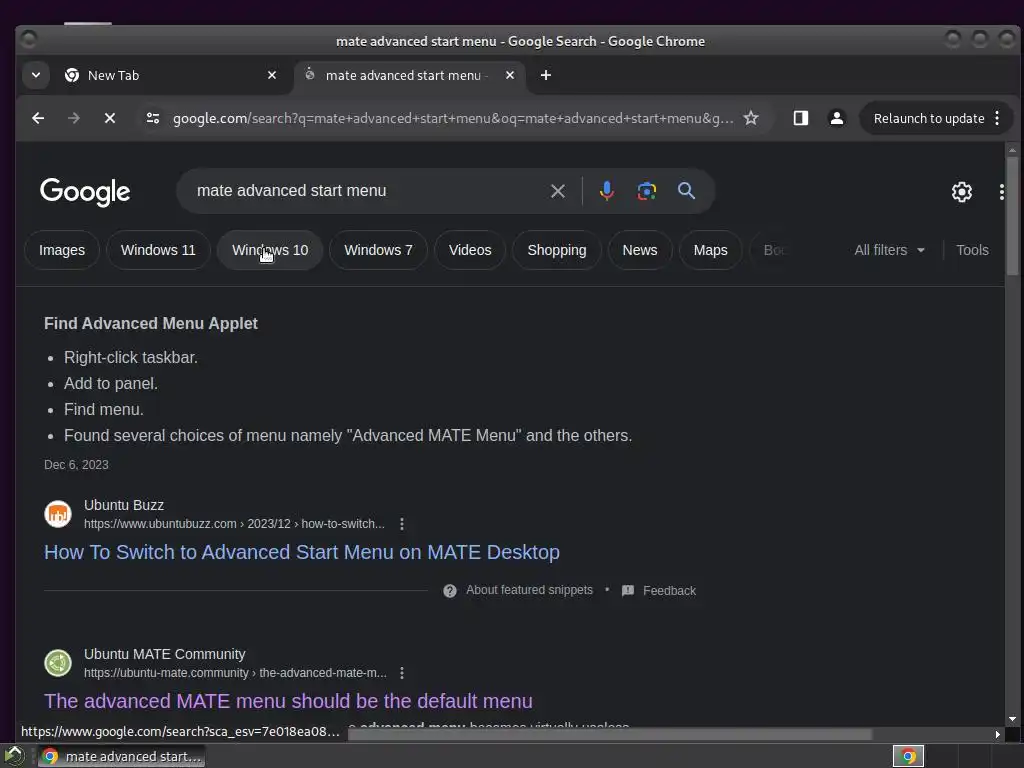Click the vertical scrollbar thumb
The image size is (1024, 768).
(x=1012, y=216)
